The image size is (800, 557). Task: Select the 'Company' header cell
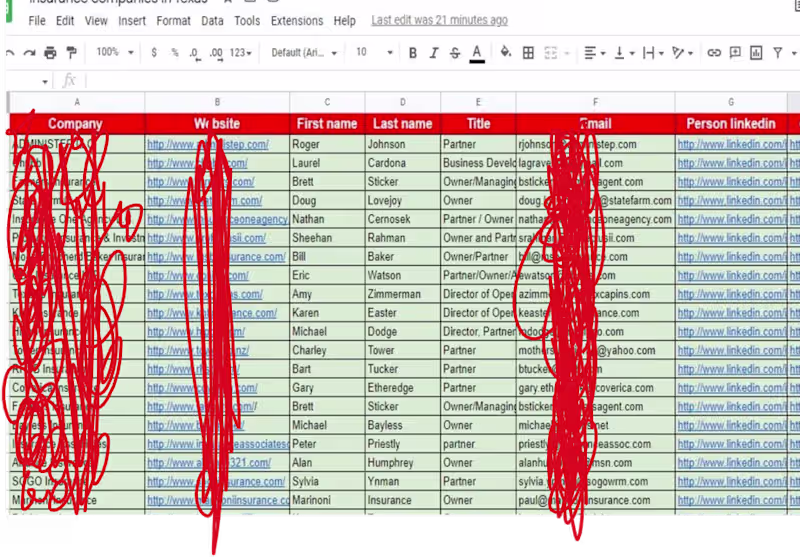[77, 123]
